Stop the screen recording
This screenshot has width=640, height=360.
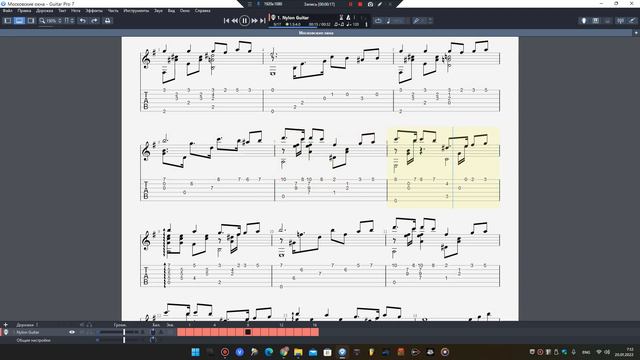(360, 4)
